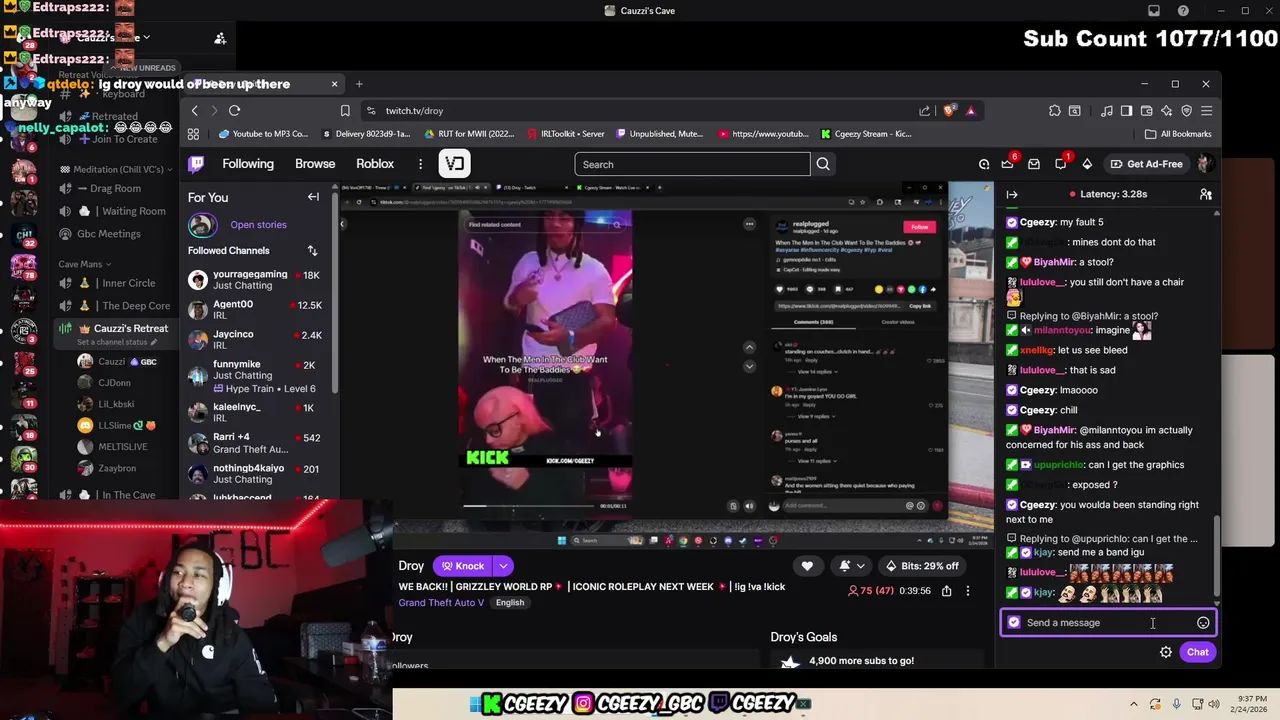Viewport: 1280px width, 720px height.
Task: Open new browser tab plus button
Action: click(359, 84)
